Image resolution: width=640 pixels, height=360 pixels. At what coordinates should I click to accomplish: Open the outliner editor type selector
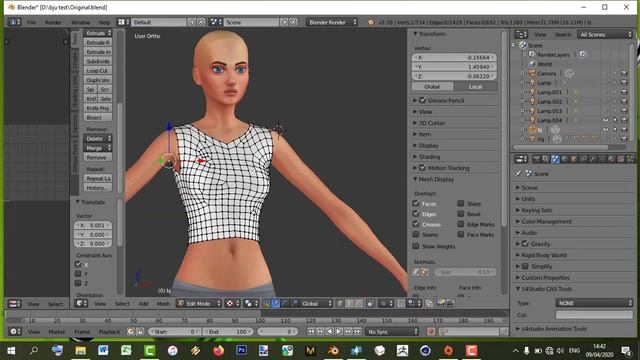521,35
